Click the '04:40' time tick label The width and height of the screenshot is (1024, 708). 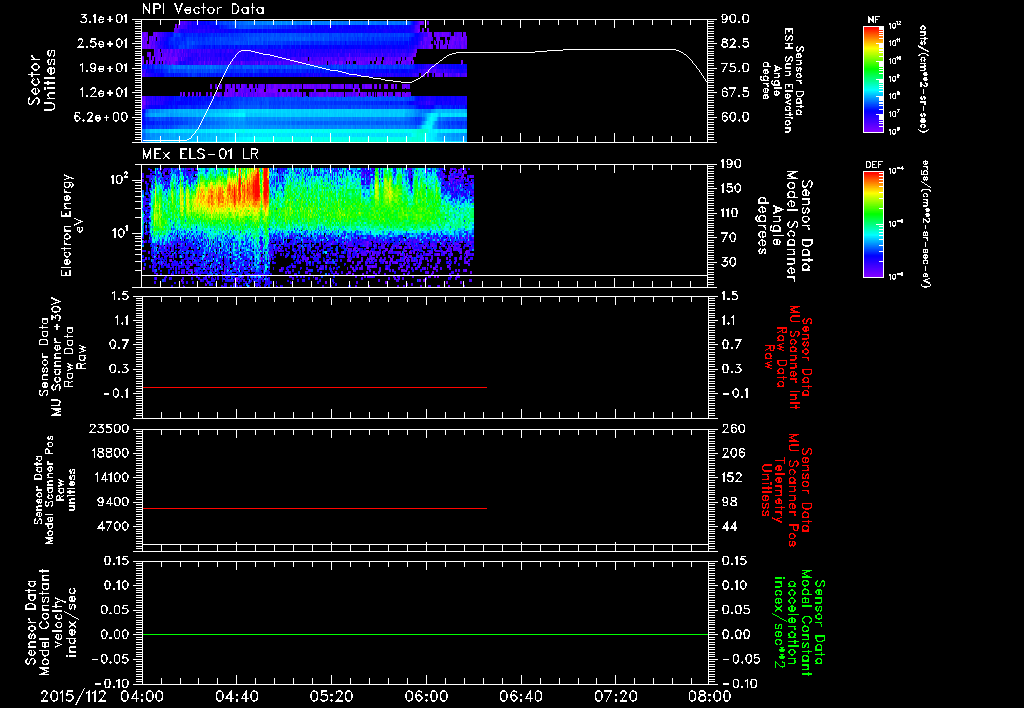pos(236,696)
